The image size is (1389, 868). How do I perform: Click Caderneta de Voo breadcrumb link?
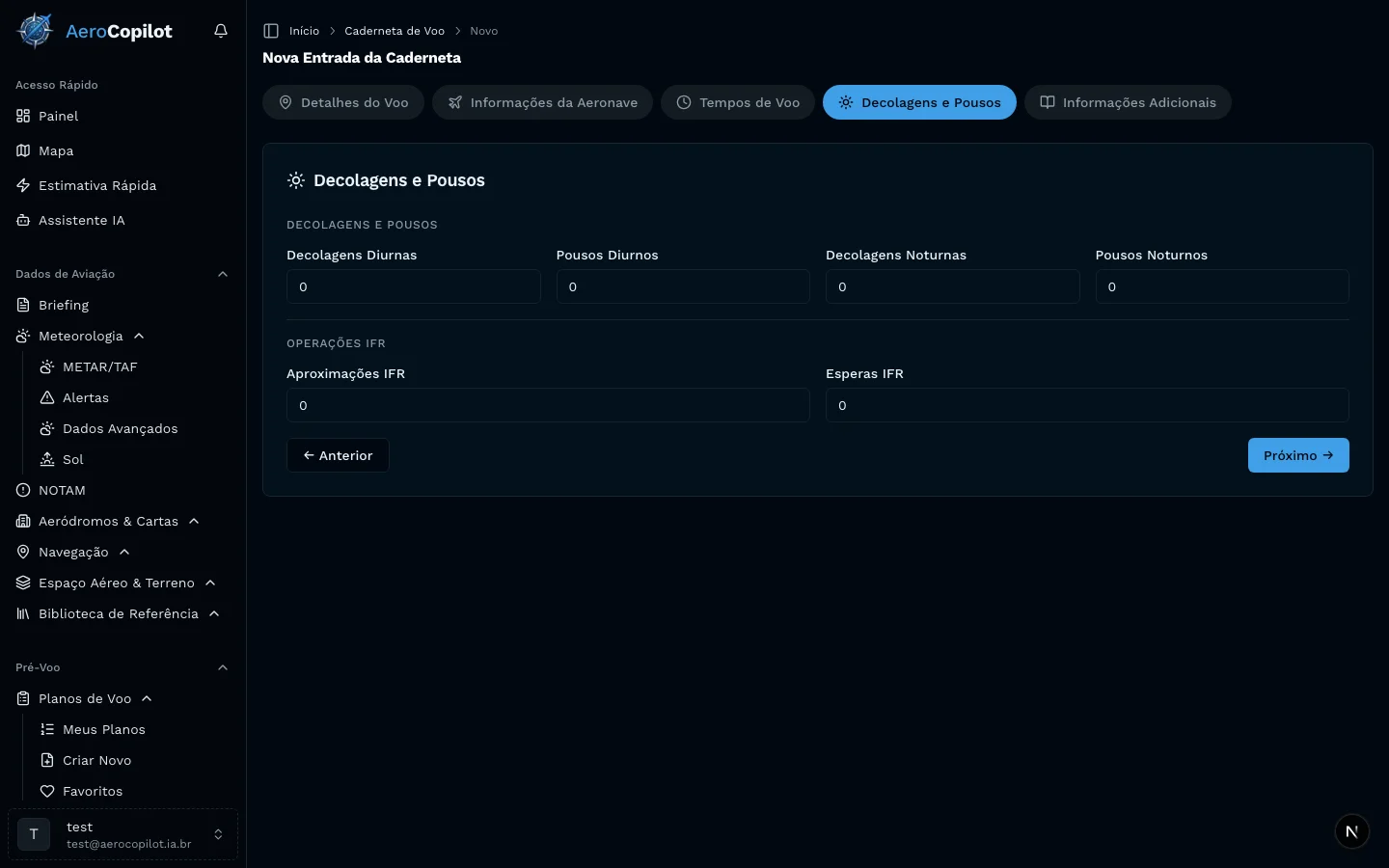[394, 31]
